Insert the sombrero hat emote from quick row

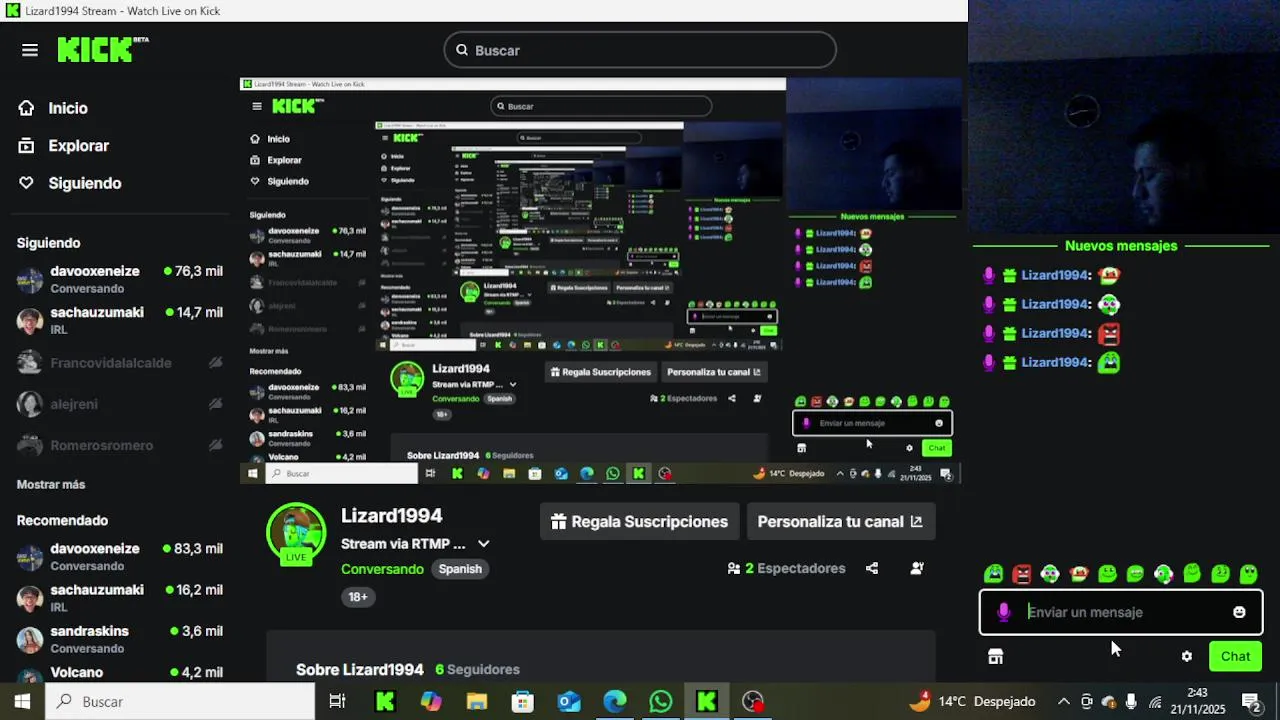(1078, 574)
